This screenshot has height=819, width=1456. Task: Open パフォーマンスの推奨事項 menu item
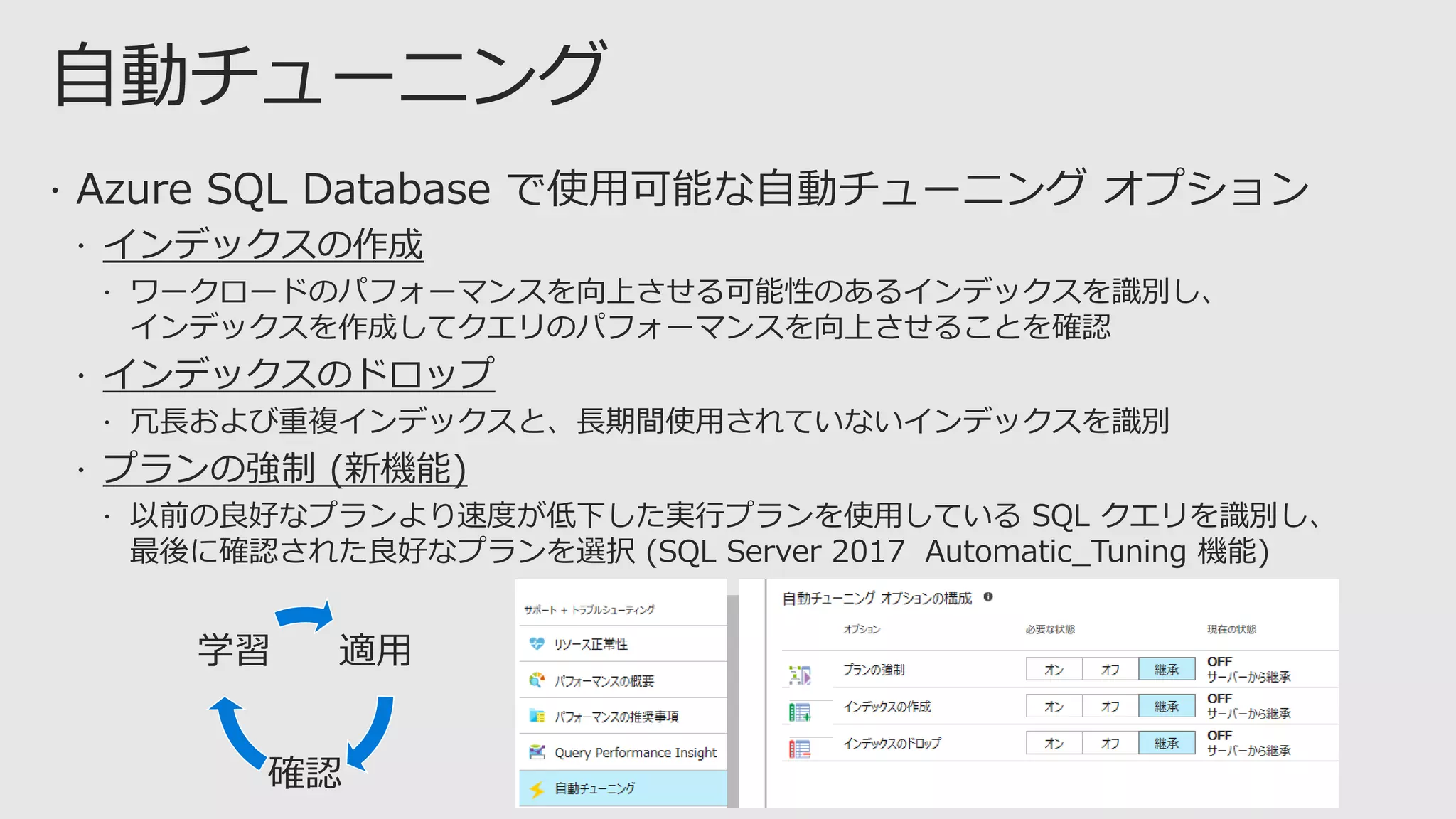(623, 716)
